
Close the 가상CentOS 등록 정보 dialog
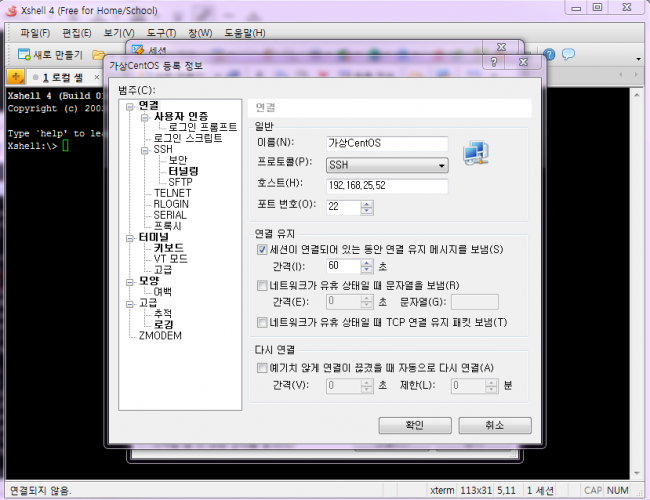[523, 62]
